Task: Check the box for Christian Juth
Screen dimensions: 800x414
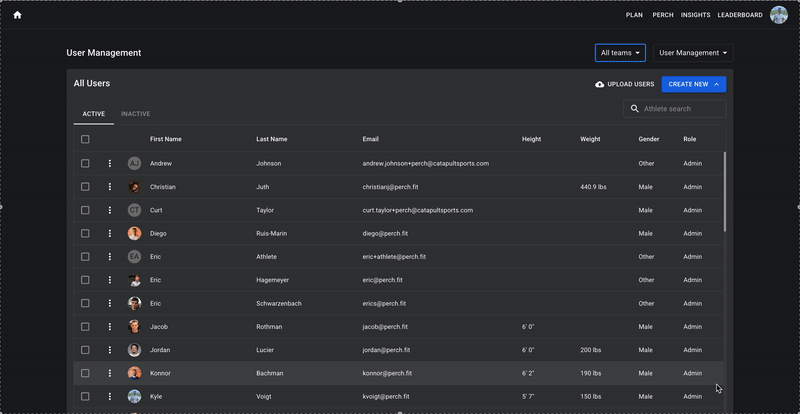Action: [85, 187]
